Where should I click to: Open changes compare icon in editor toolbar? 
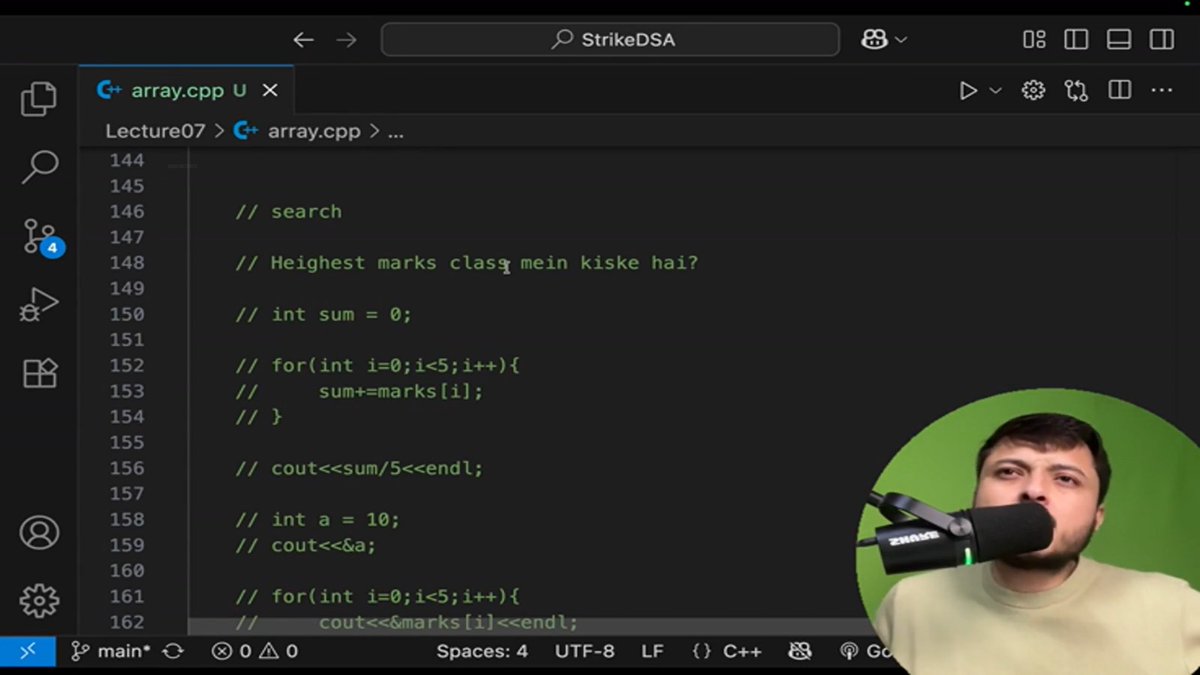pyautogui.click(x=1076, y=91)
